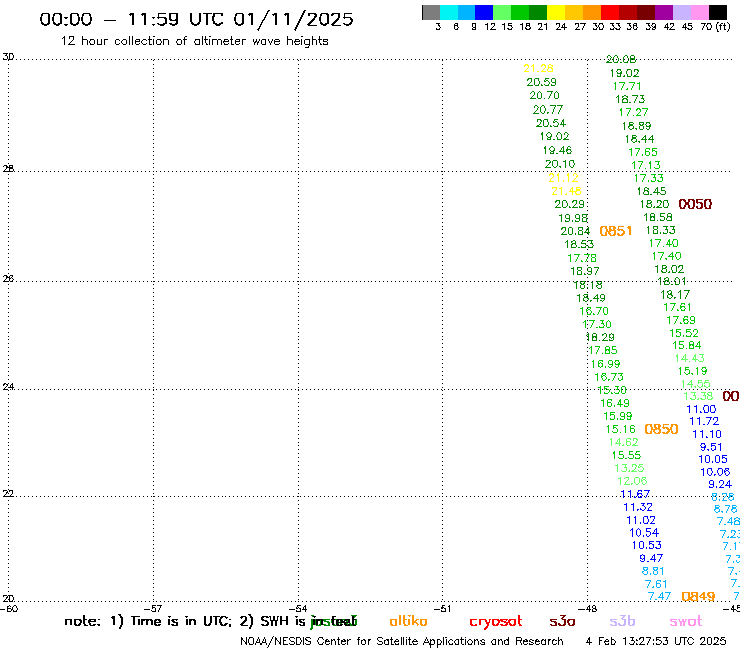Click the blue 9.47 wave height value
The width and height of the screenshot is (740, 650).
pos(651,558)
